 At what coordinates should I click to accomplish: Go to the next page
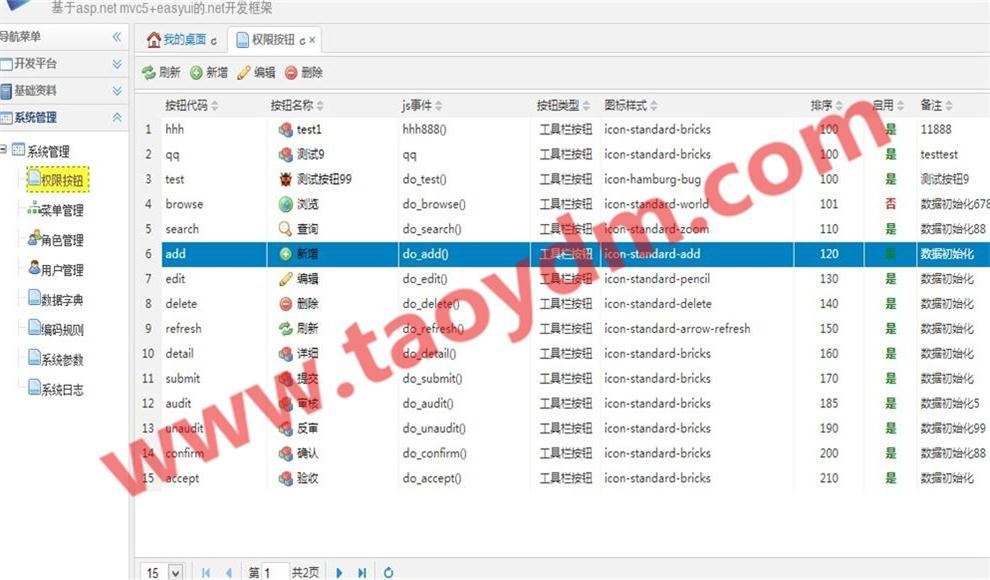pyautogui.click(x=340, y=573)
